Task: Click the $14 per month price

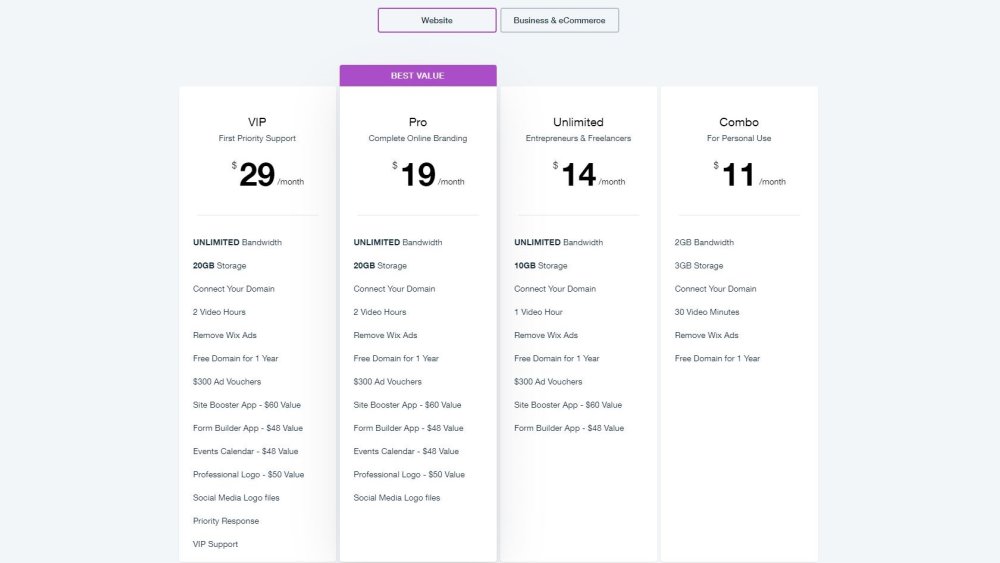Action: [589, 175]
